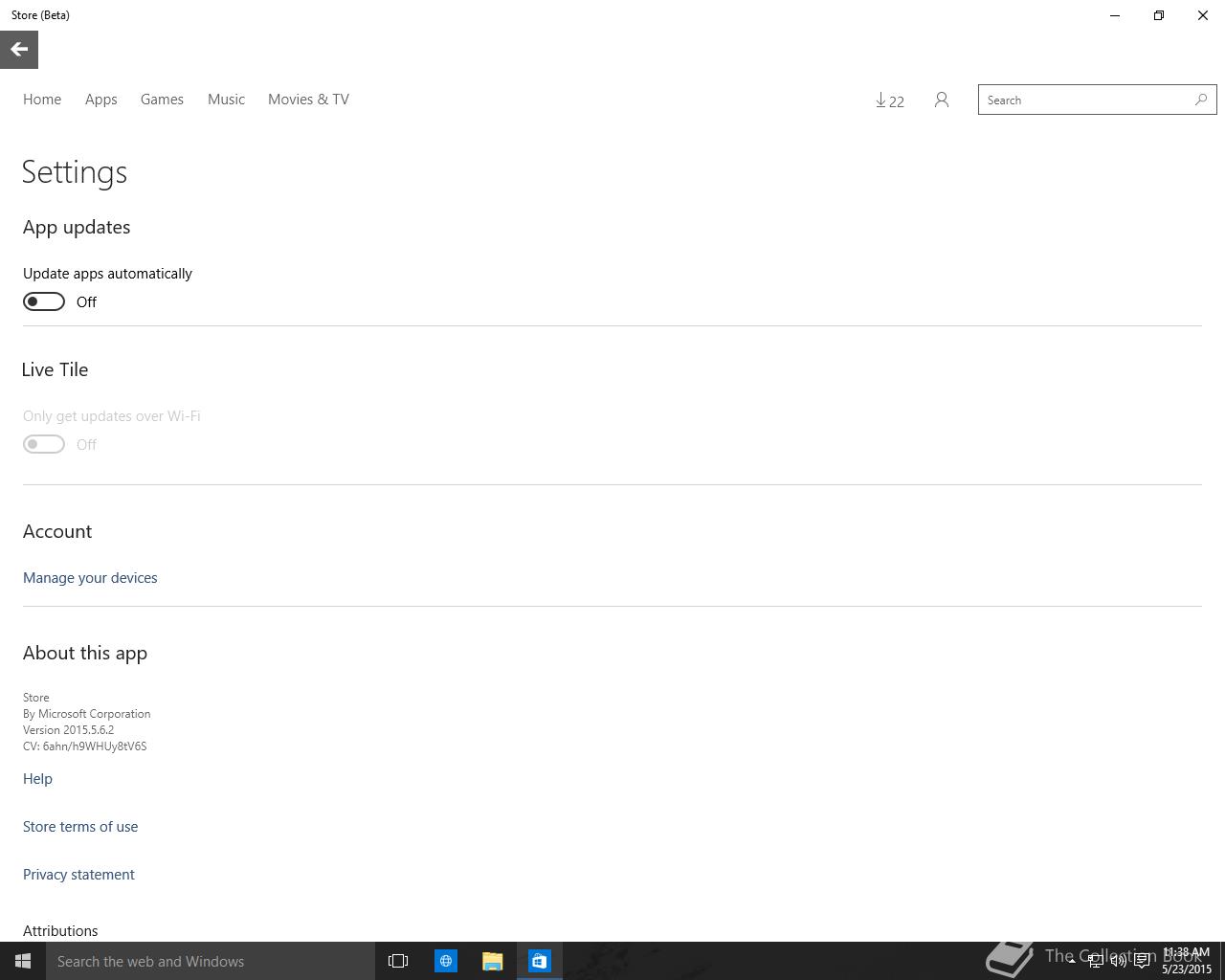Close the Store (Beta) window
The height and width of the screenshot is (980, 1225).
pyautogui.click(x=1203, y=15)
